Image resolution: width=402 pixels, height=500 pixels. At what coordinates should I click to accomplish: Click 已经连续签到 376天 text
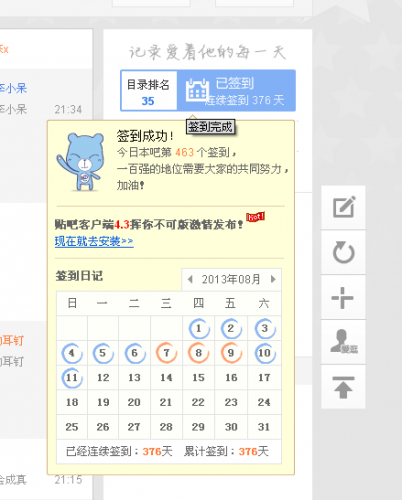pos(119,451)
